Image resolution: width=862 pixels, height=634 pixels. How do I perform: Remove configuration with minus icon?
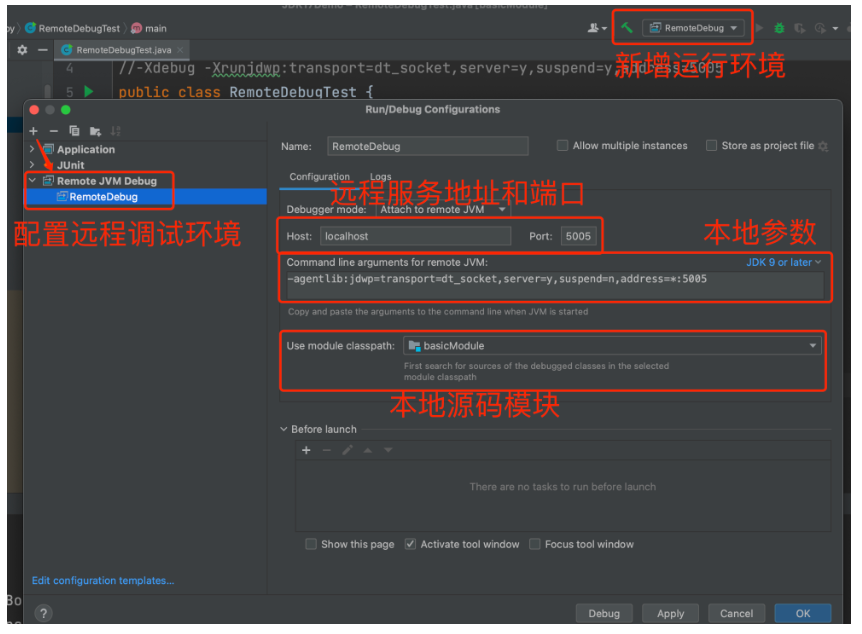tap(53, 131)
